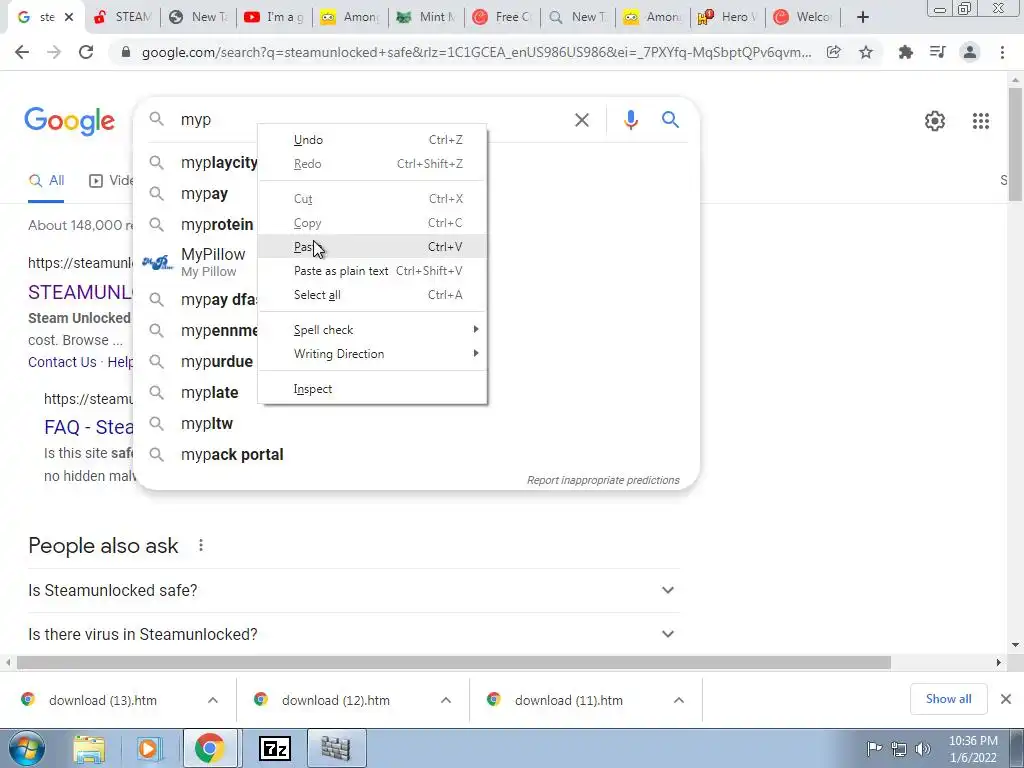This screenshot has height=768, width=1024.
Task: Choose Undo in context menu
Action: coord(372,140)
